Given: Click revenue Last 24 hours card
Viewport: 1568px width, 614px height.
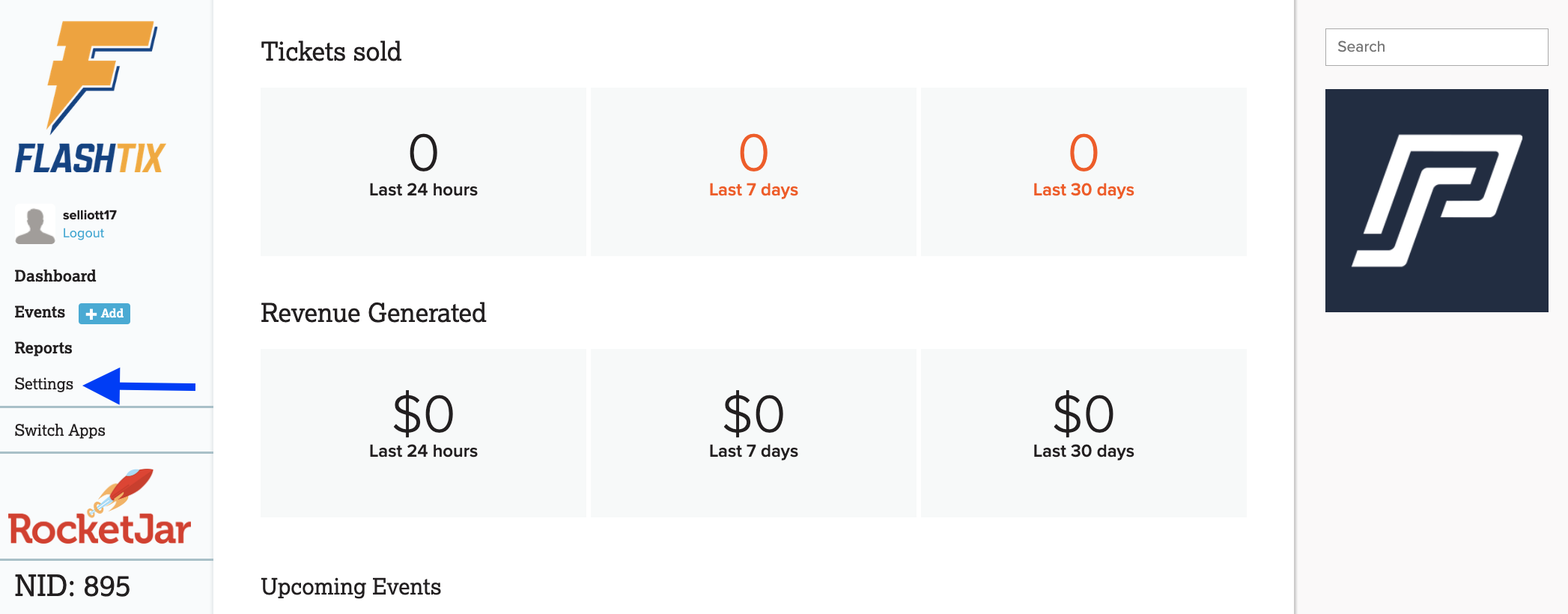Looking at the screenshot, I should (x=423, y=433).
